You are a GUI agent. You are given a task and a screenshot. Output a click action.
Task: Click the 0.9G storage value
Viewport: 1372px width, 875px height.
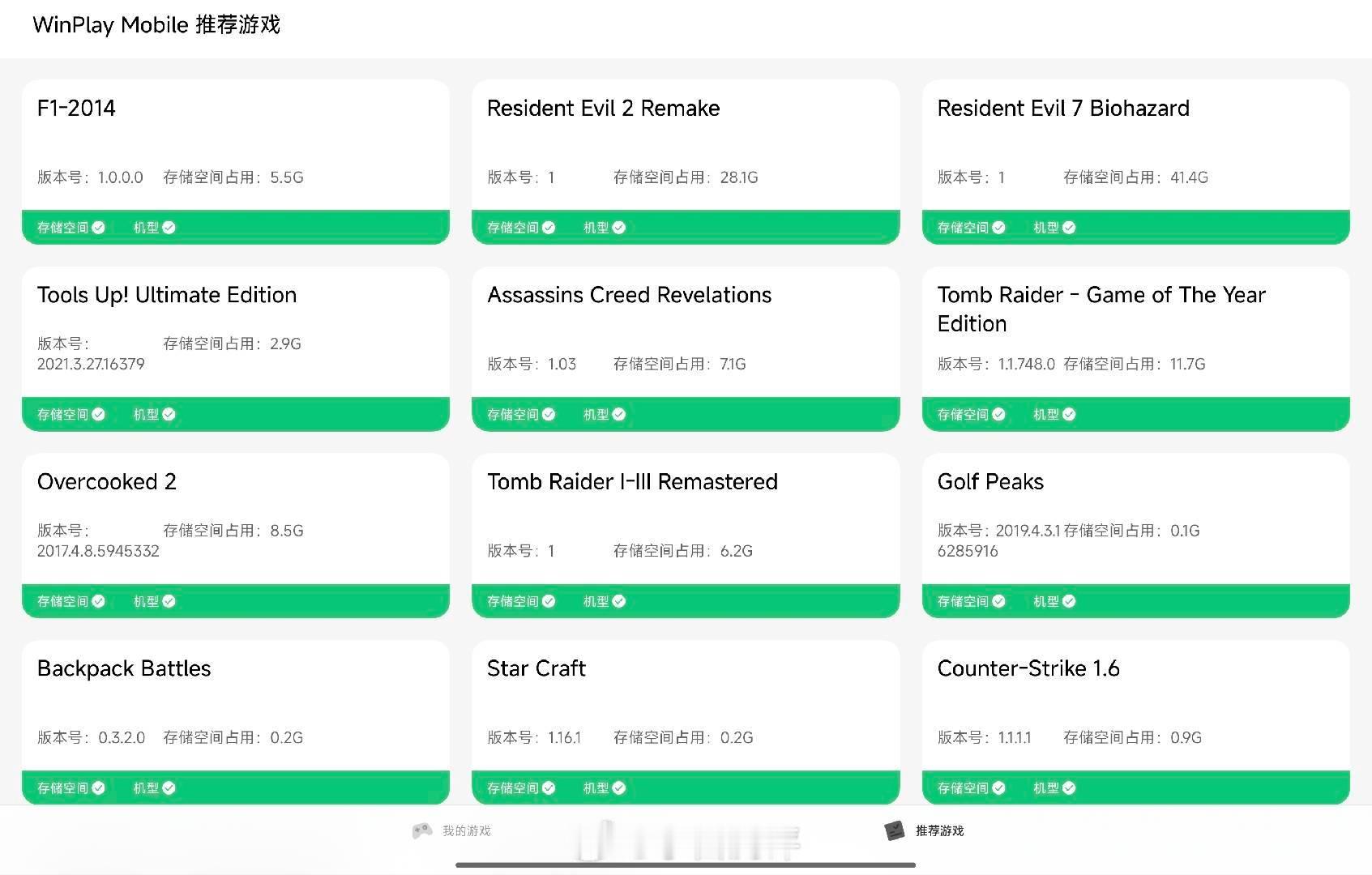click(x=1186, y=737)
